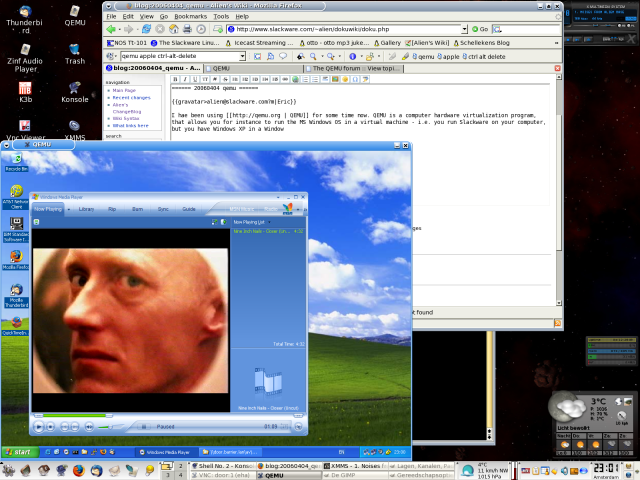The height and width of the screenshot is (480, 640).
Task: Click Firefox Forward arrow button
Action: coord(129,29)
